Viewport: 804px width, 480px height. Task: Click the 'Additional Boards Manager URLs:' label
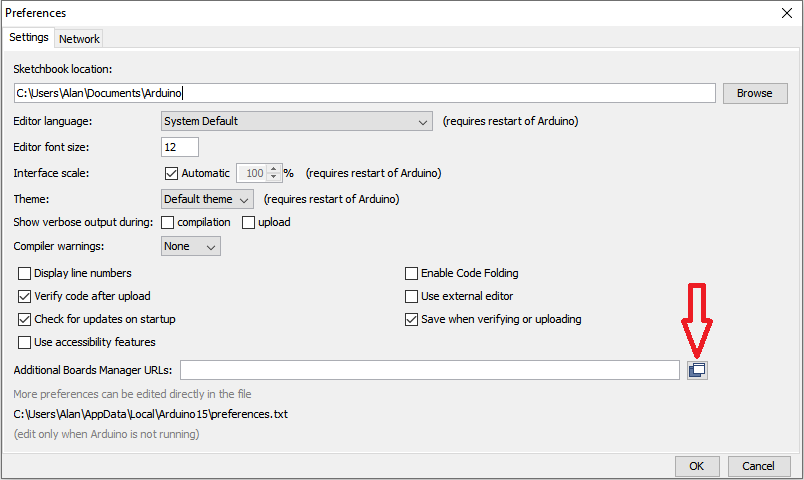click(x=93, y=370)
